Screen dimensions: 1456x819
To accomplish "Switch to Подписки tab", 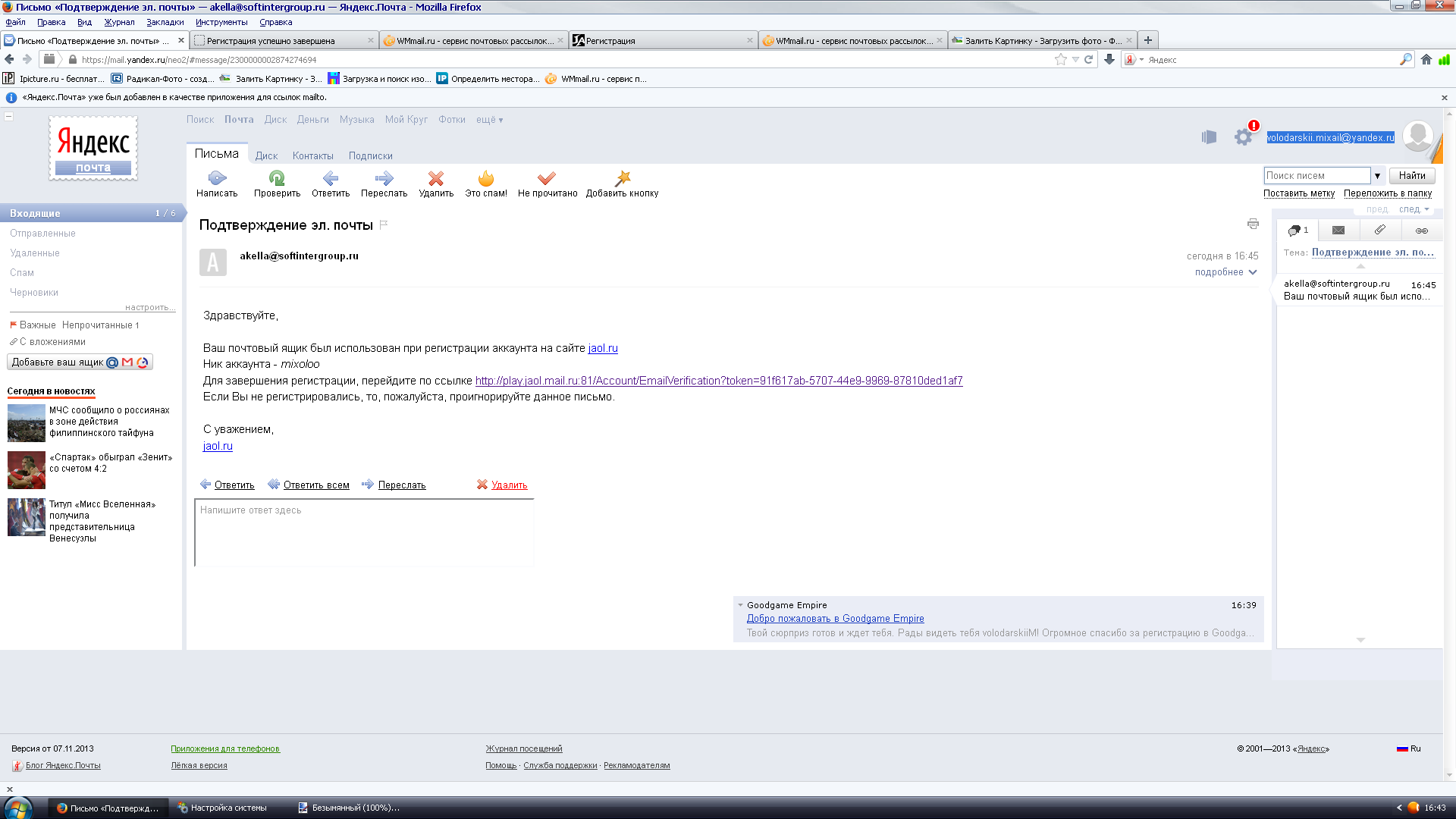I will 370,156.
